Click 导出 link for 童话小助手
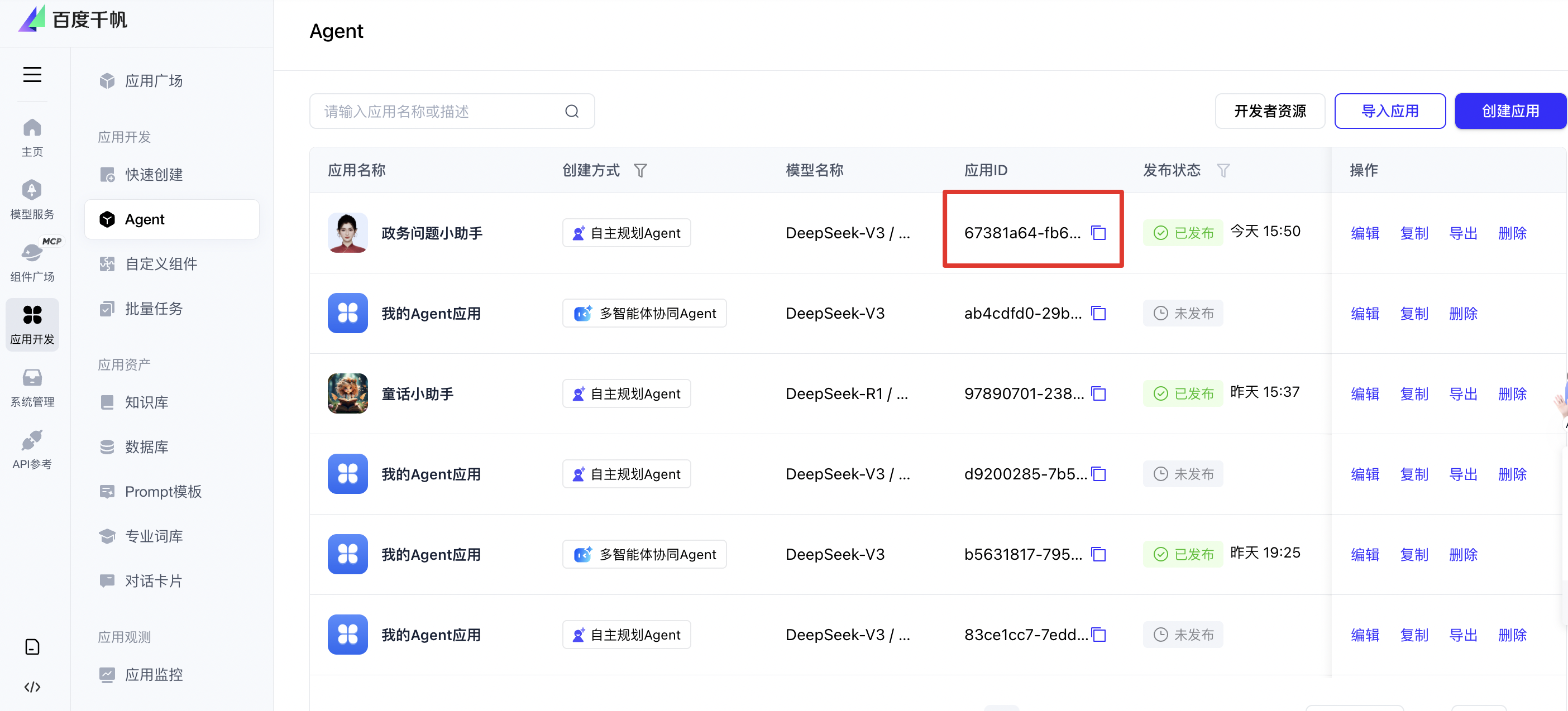The image size is (1568, 711). point(1462,393)
